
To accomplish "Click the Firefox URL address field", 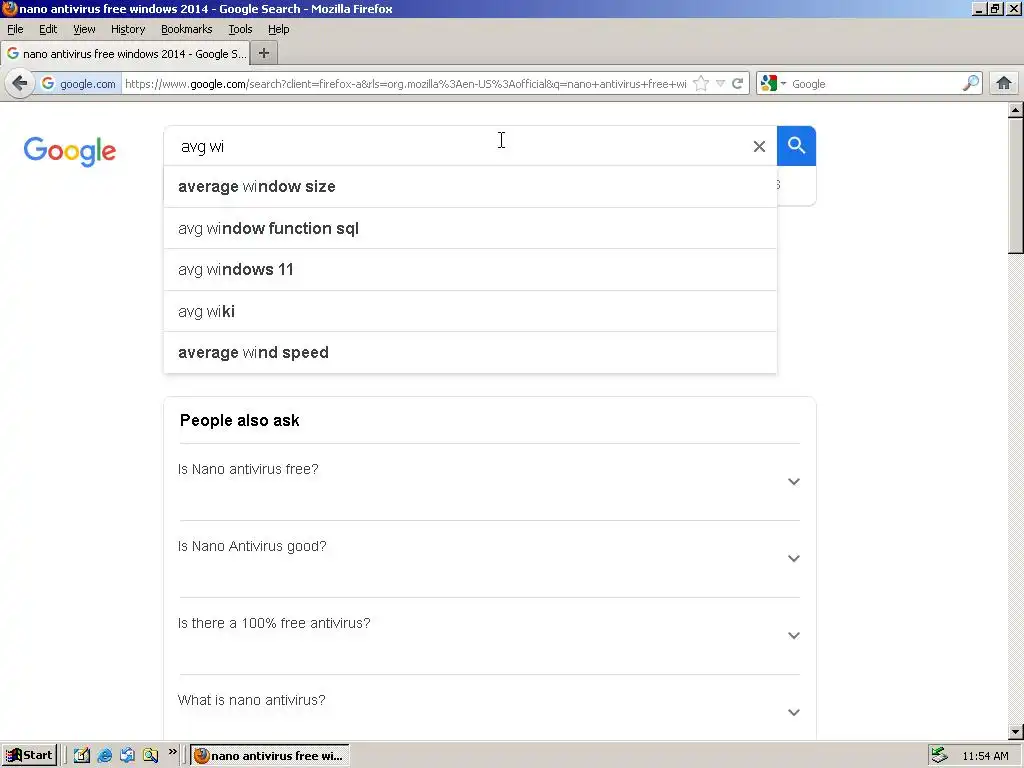I will (405, 84).
